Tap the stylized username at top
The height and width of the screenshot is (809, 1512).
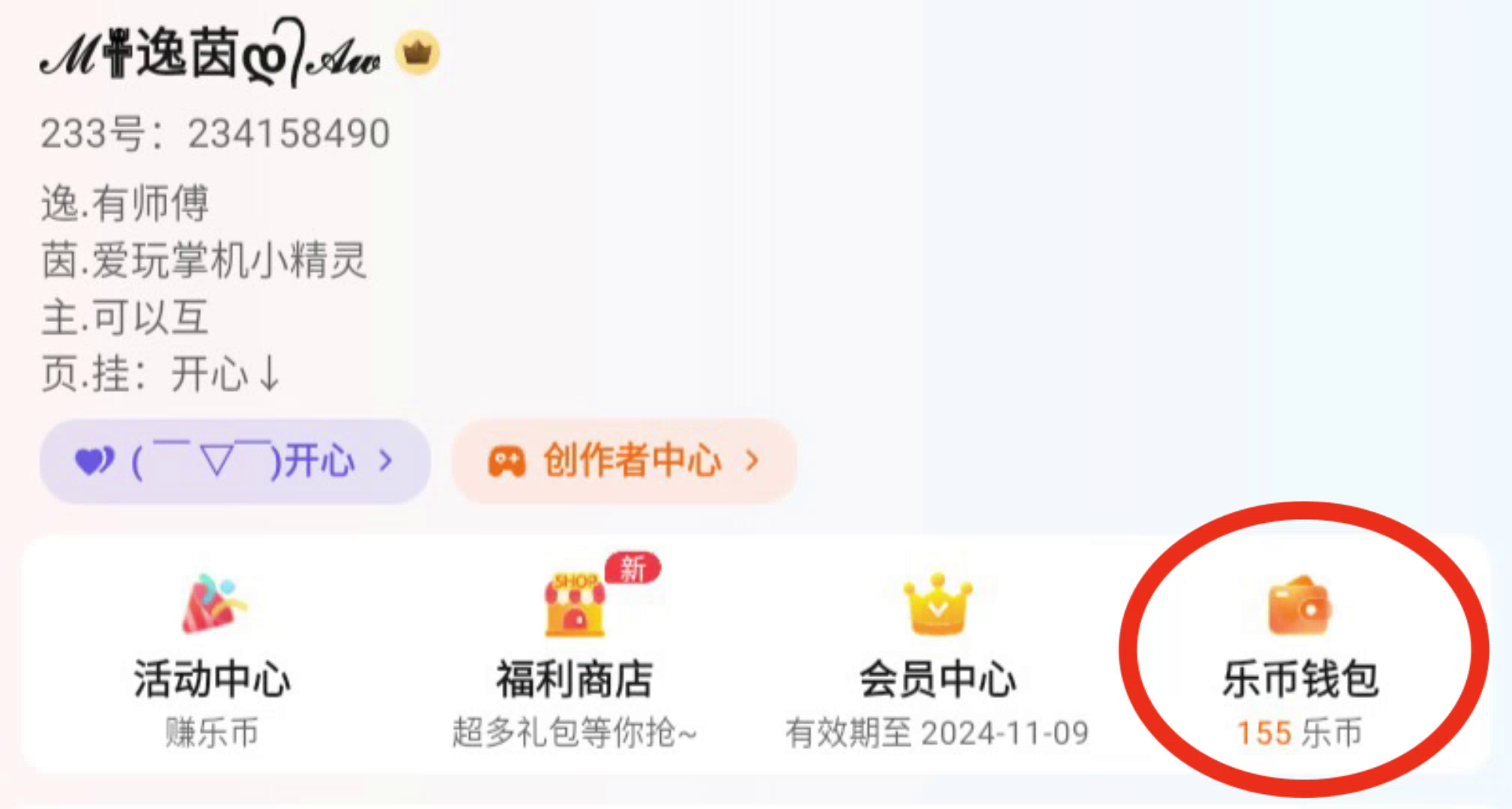click(211, 53)
